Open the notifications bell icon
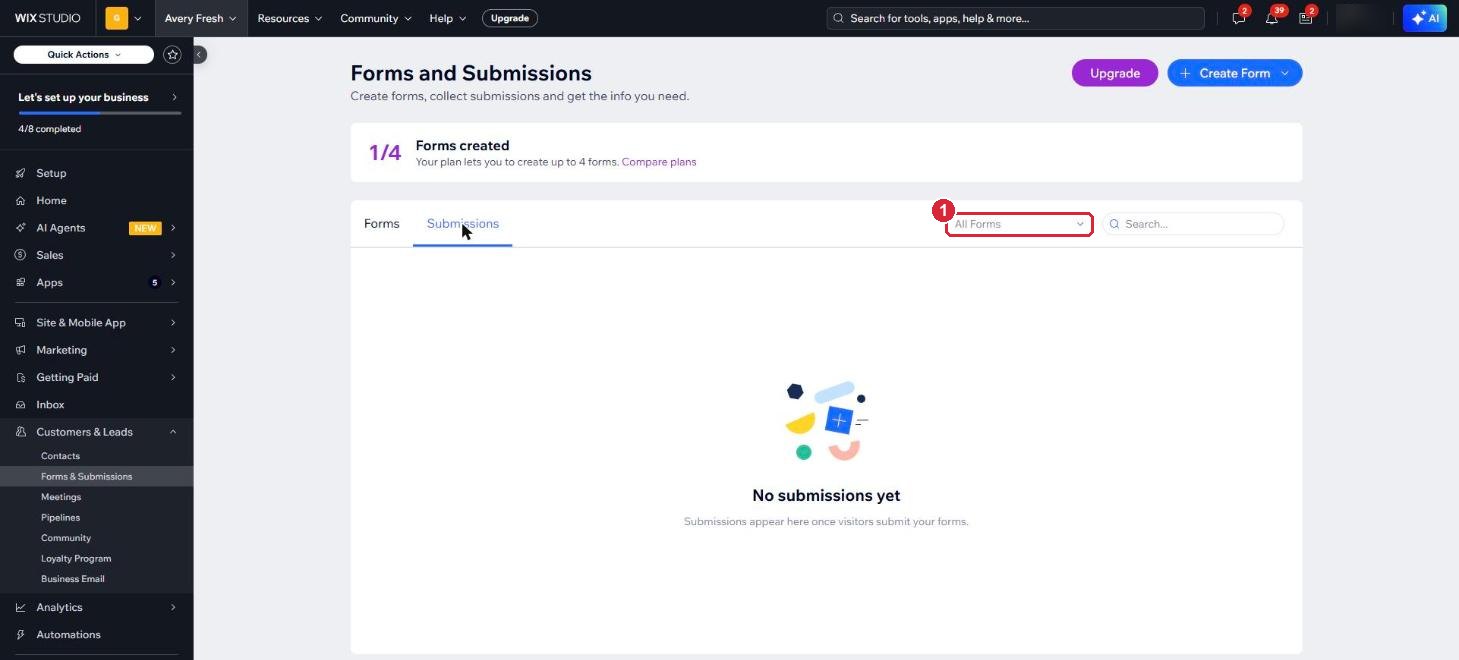This screenshot has width=1459, height=660. point(1272,18)
